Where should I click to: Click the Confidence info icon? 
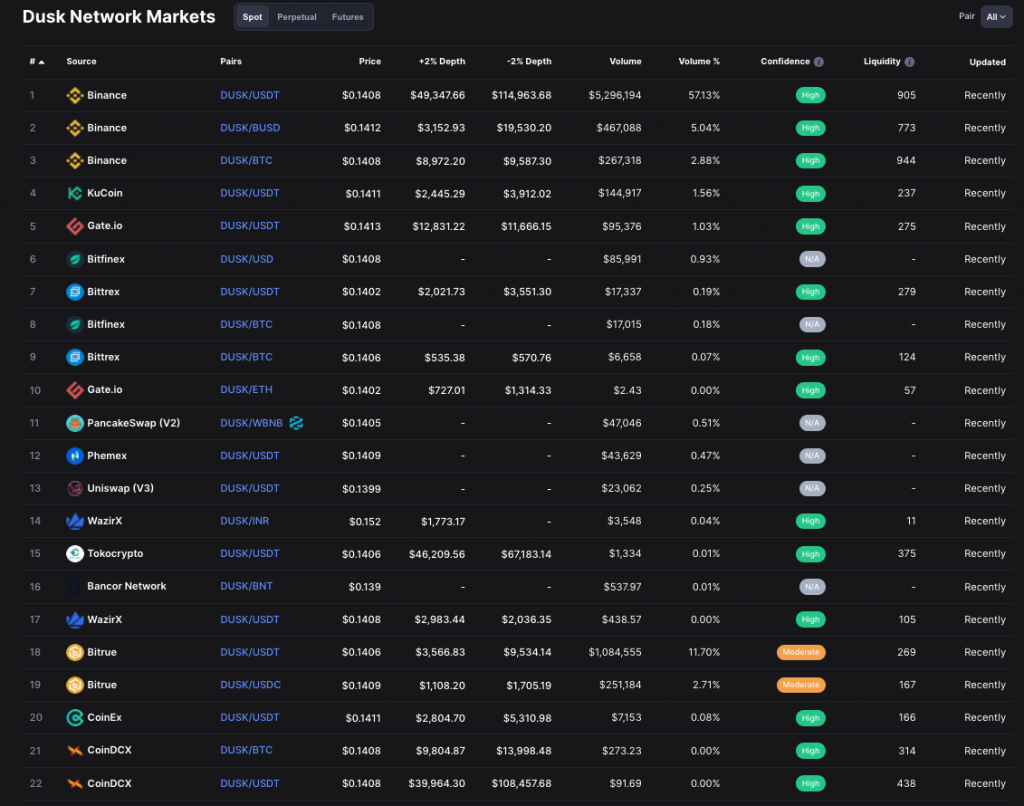click(x=818, y=62)
